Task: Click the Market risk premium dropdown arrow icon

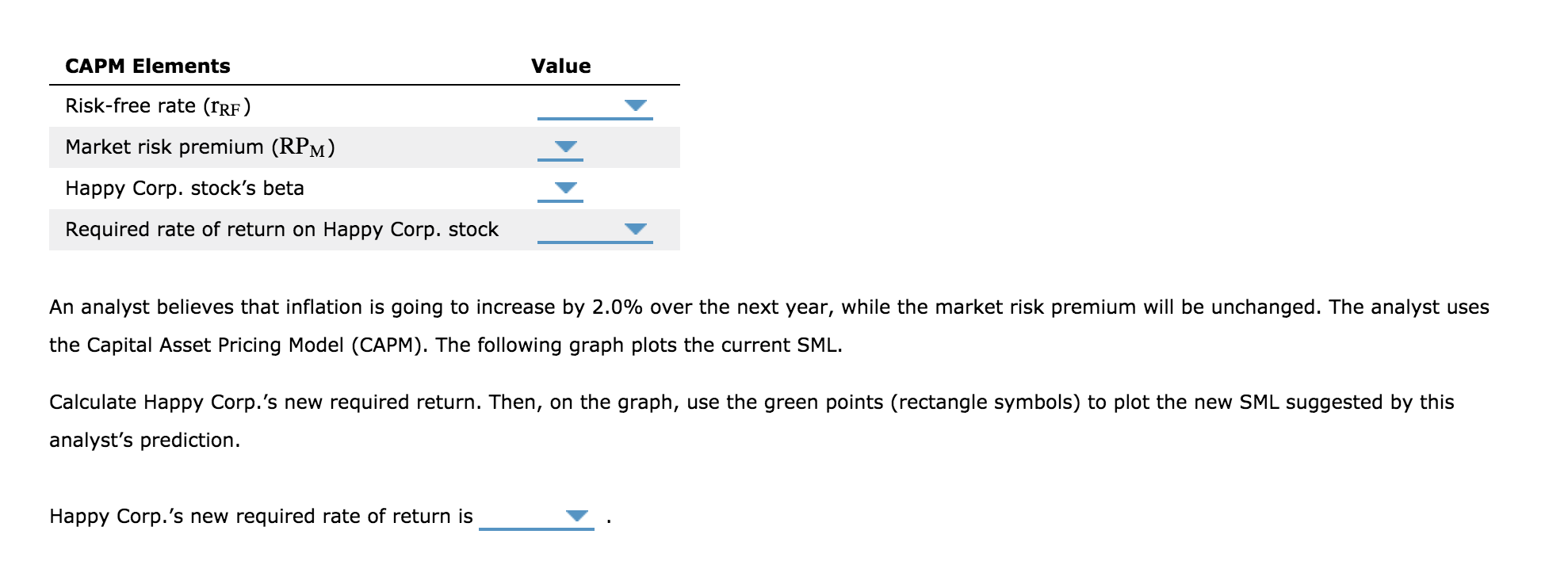Action: pos(564,145)
